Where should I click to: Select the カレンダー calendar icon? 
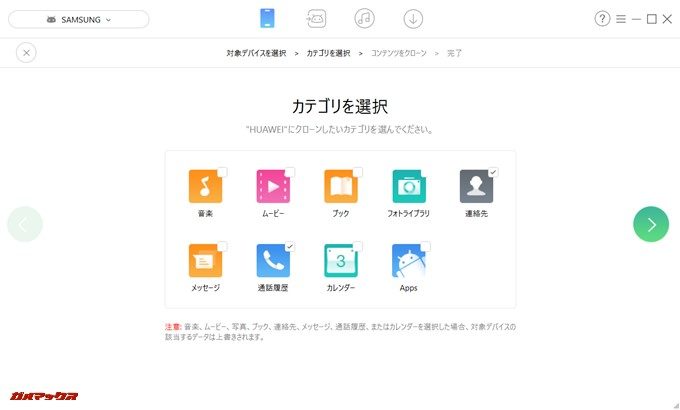340,261
